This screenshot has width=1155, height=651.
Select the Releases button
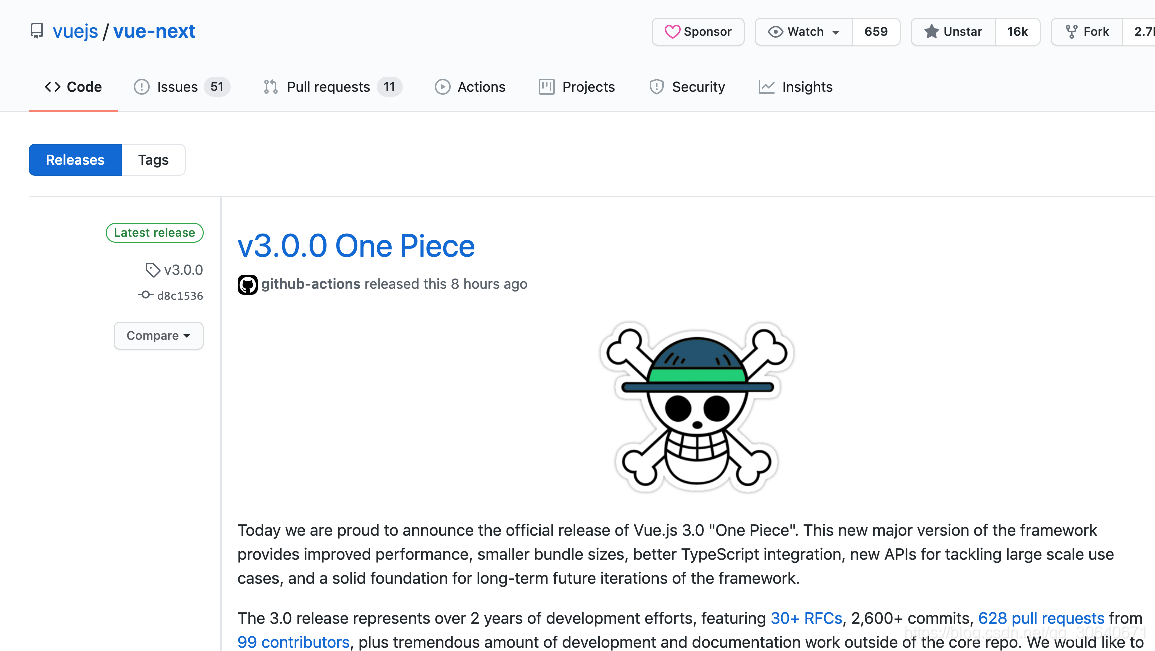point(75,160)
